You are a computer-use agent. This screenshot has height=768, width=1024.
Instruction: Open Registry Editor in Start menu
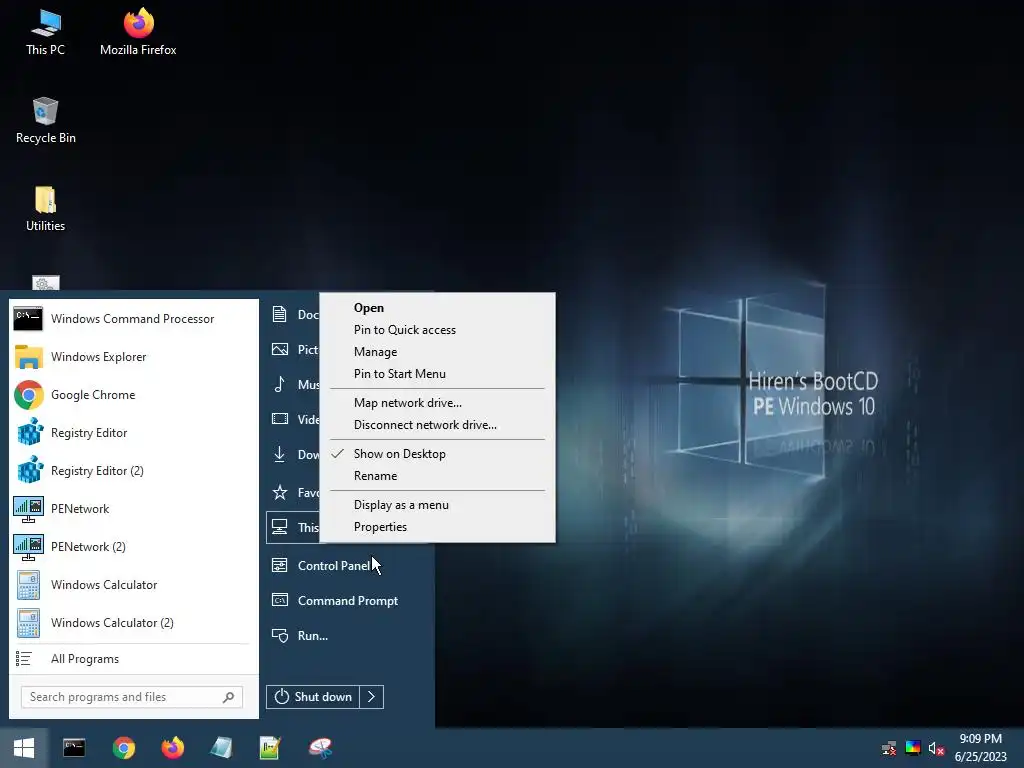coord(133,432)
